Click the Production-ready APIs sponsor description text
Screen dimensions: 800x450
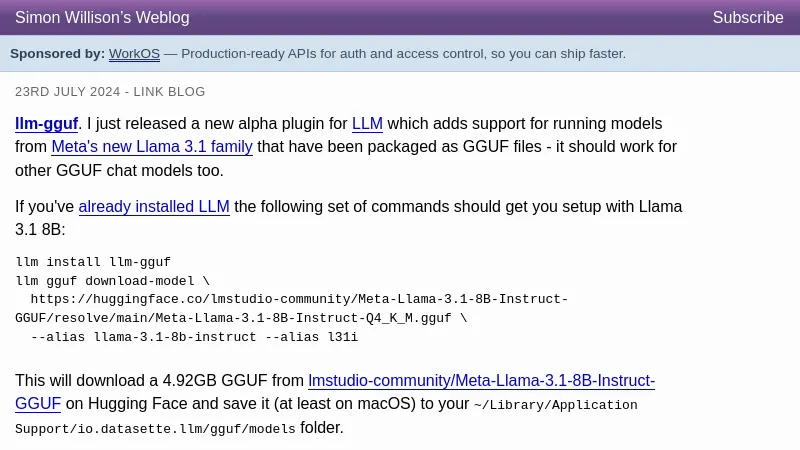[403, 54]
